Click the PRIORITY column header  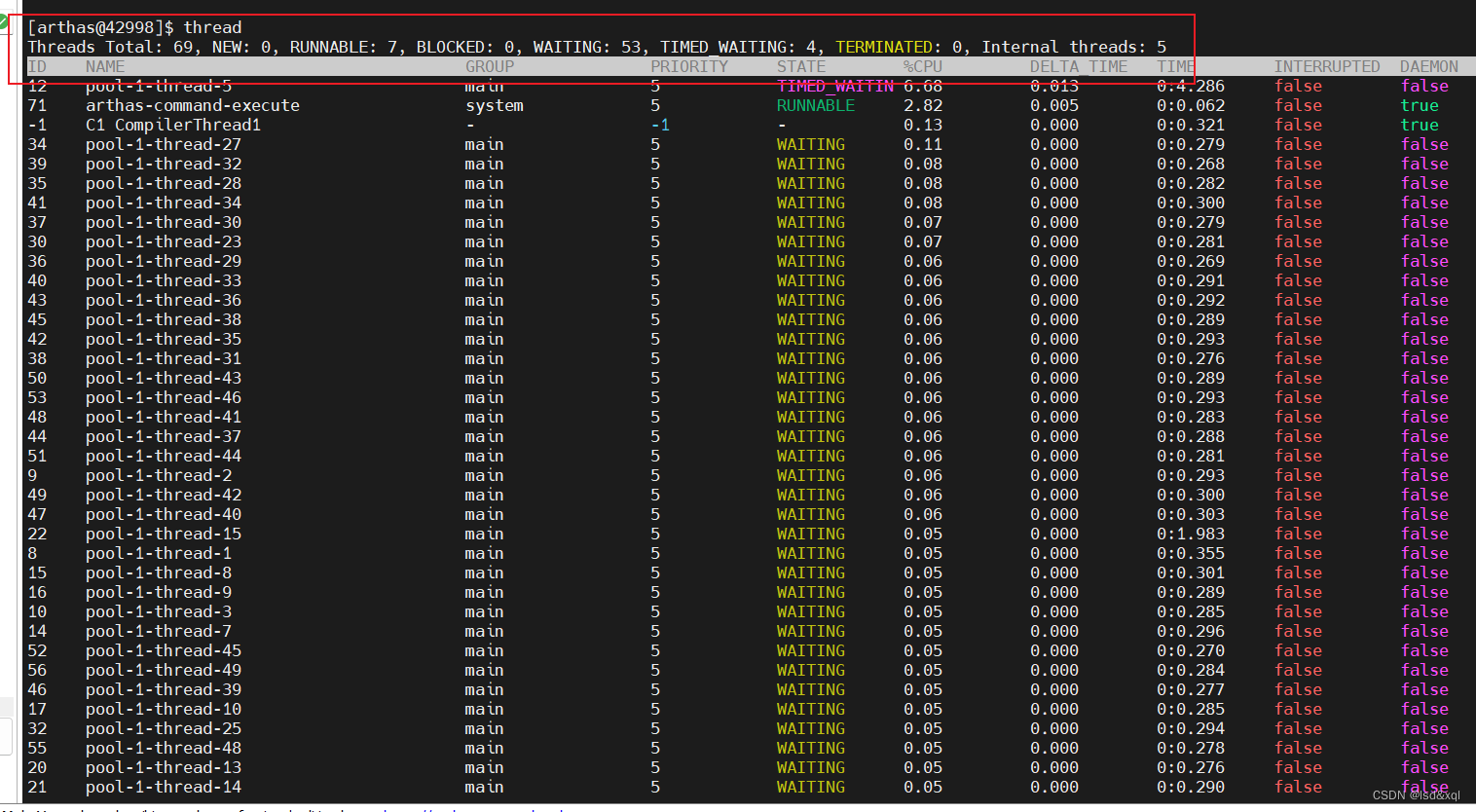pos(689,66)
